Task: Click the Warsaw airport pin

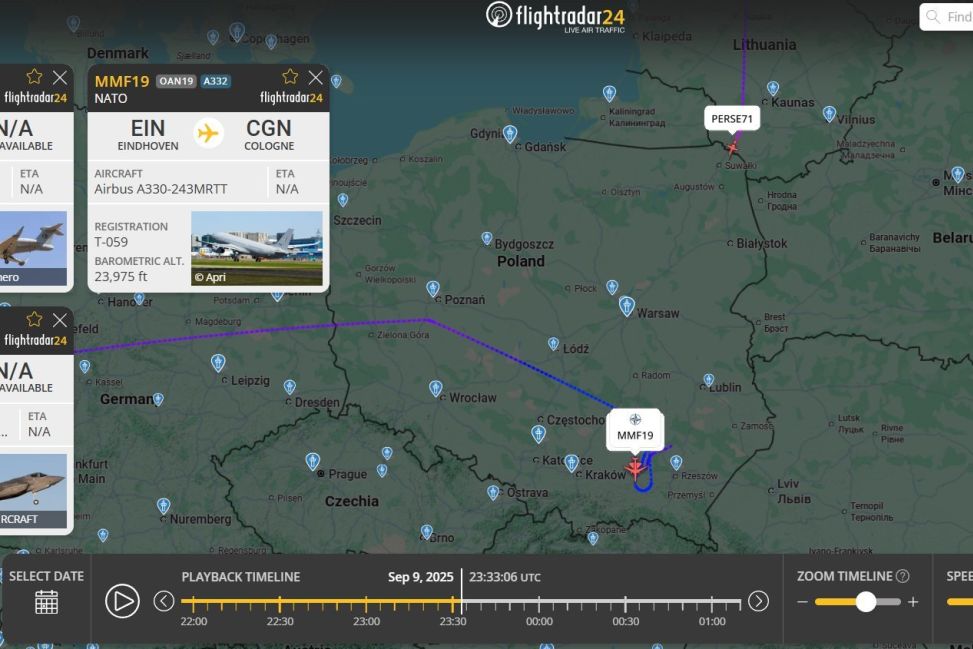Action: 627,307
